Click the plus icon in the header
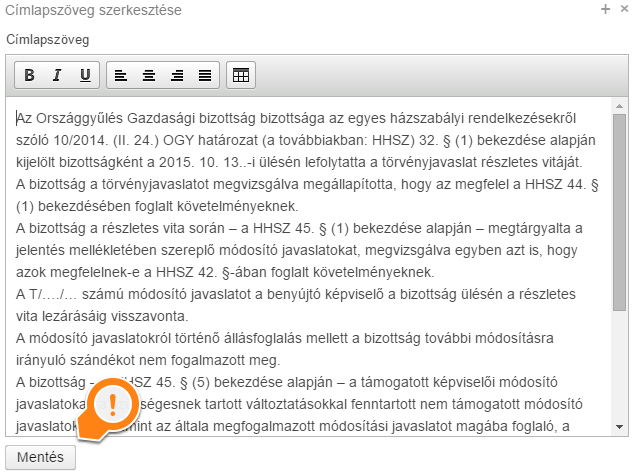Image resolution: width=633 pixels, height=475 pixels. (x=606, y=9)
